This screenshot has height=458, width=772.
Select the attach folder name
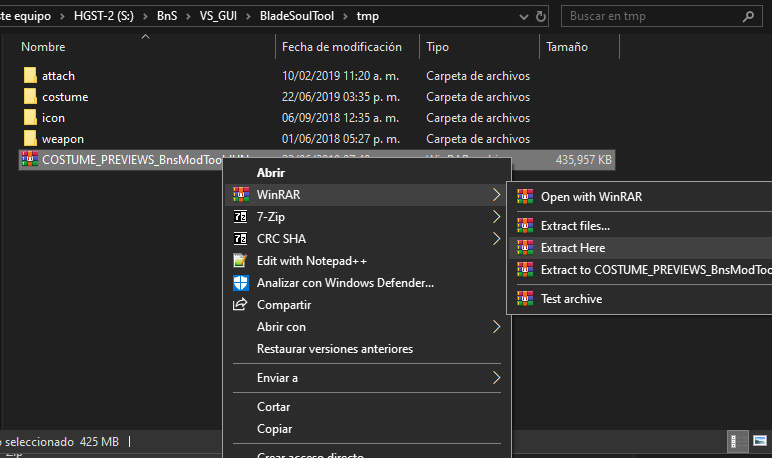(x=58, y=76)
